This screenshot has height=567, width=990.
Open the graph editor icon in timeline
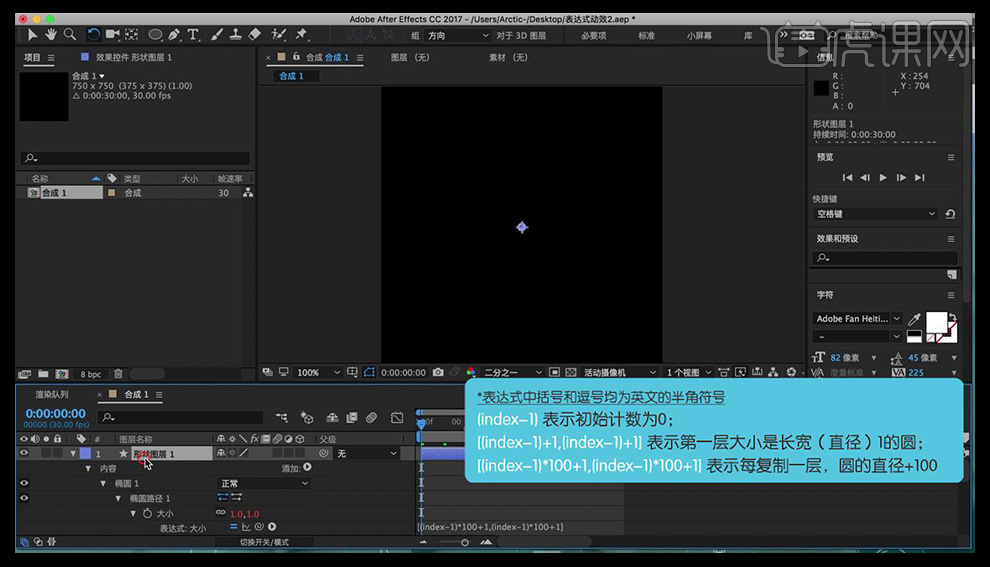[x=397, y=417]
